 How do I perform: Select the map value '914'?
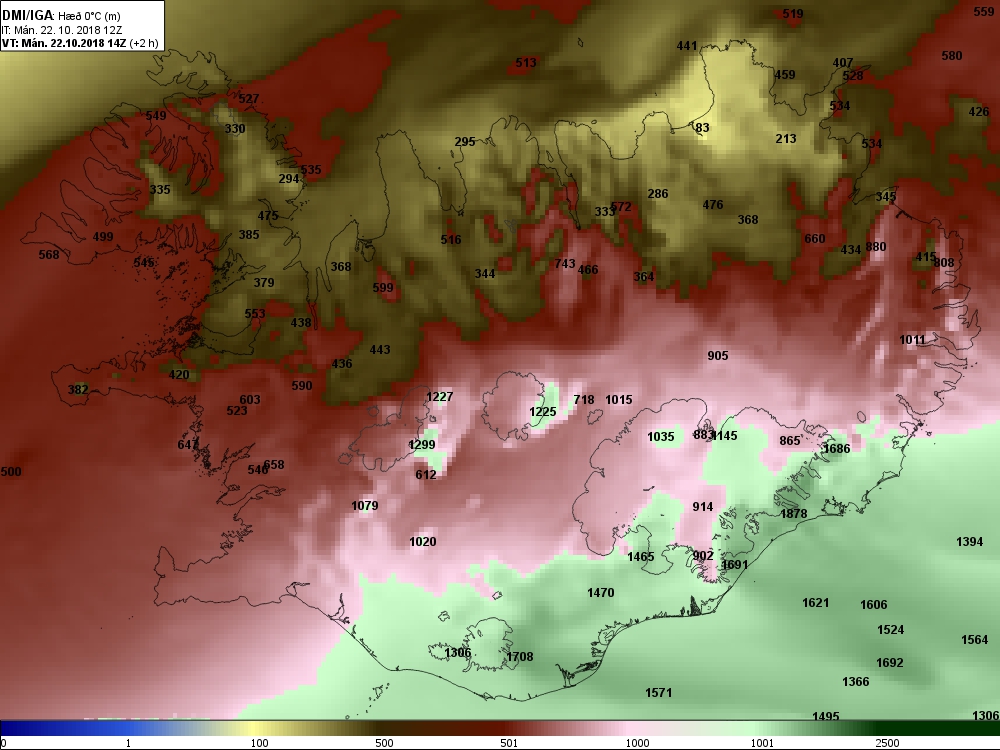(703, 506)
